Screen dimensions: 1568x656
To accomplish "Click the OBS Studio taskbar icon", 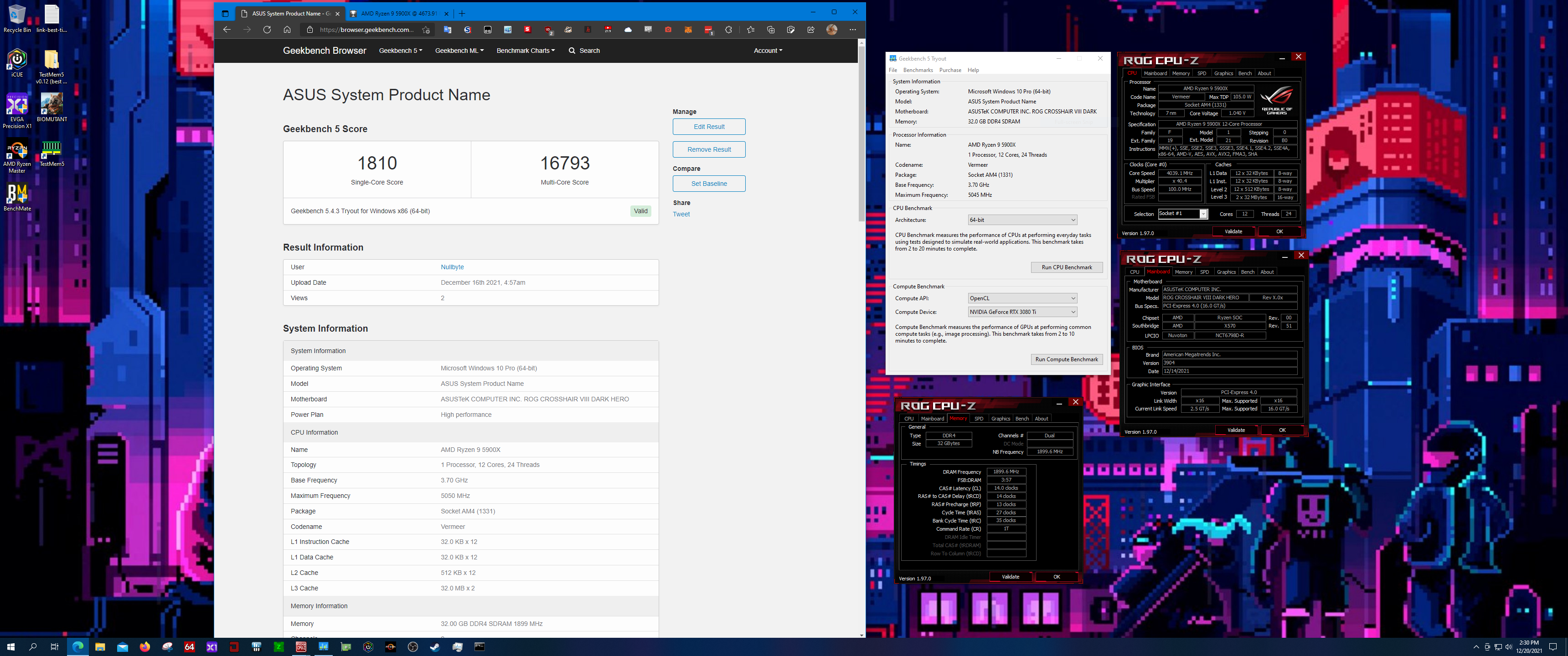I will [x=413, y=647].
